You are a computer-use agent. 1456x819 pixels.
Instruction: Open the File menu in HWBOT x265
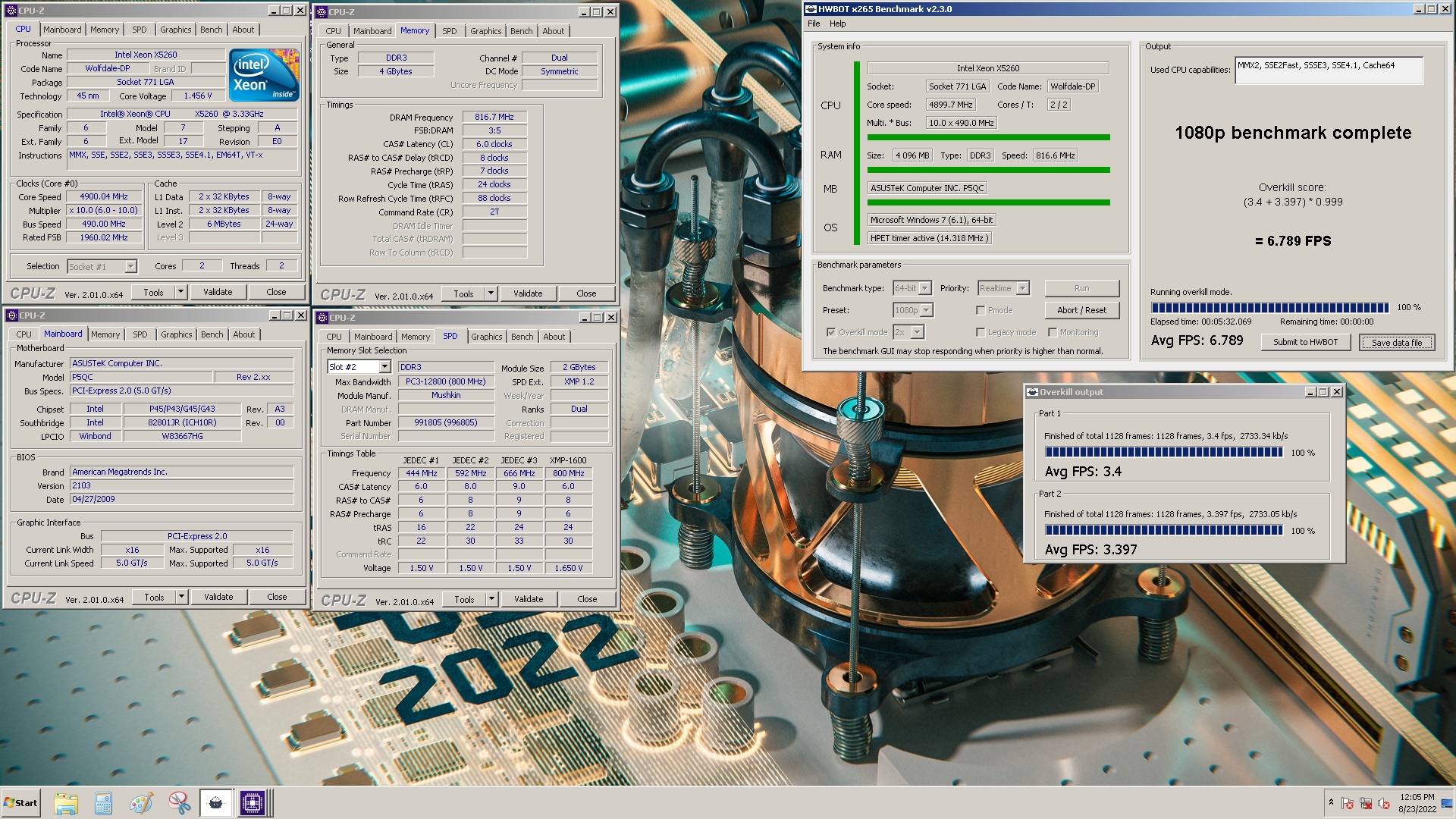click(814, 24)
